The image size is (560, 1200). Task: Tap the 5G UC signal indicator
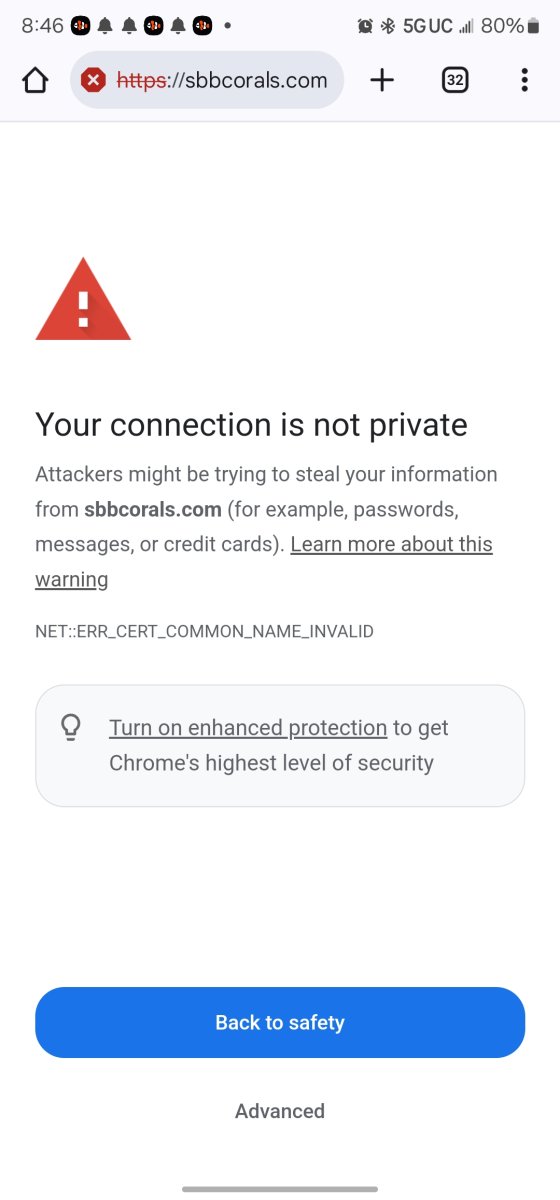(428, 26)
